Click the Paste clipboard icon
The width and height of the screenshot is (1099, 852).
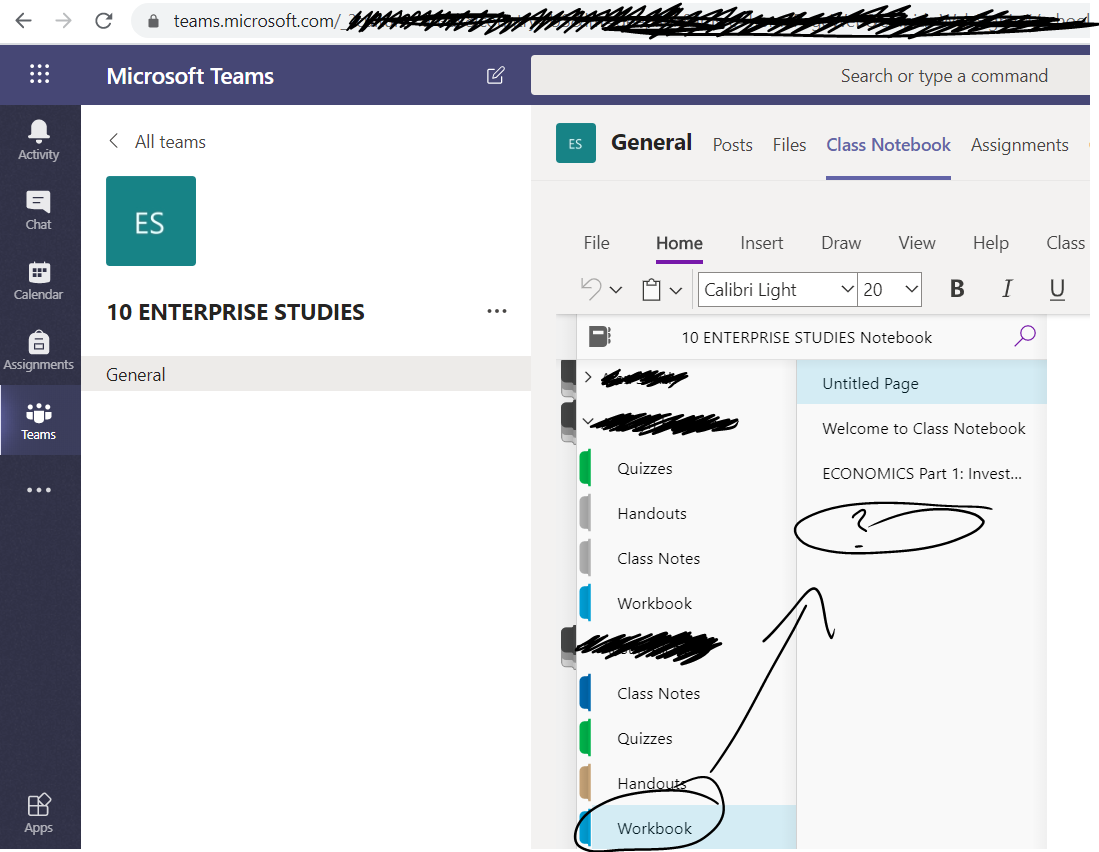tap(651, 289)
